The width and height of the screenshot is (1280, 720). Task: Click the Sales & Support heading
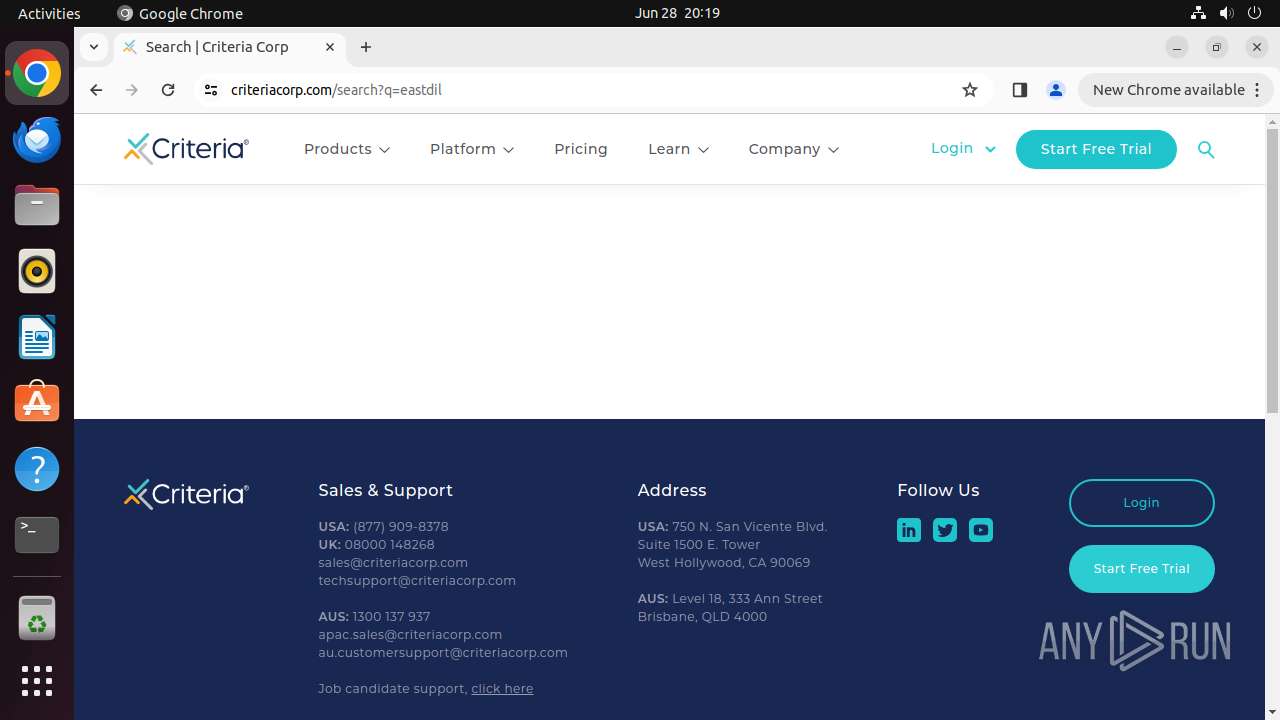(x=385, y=491)
